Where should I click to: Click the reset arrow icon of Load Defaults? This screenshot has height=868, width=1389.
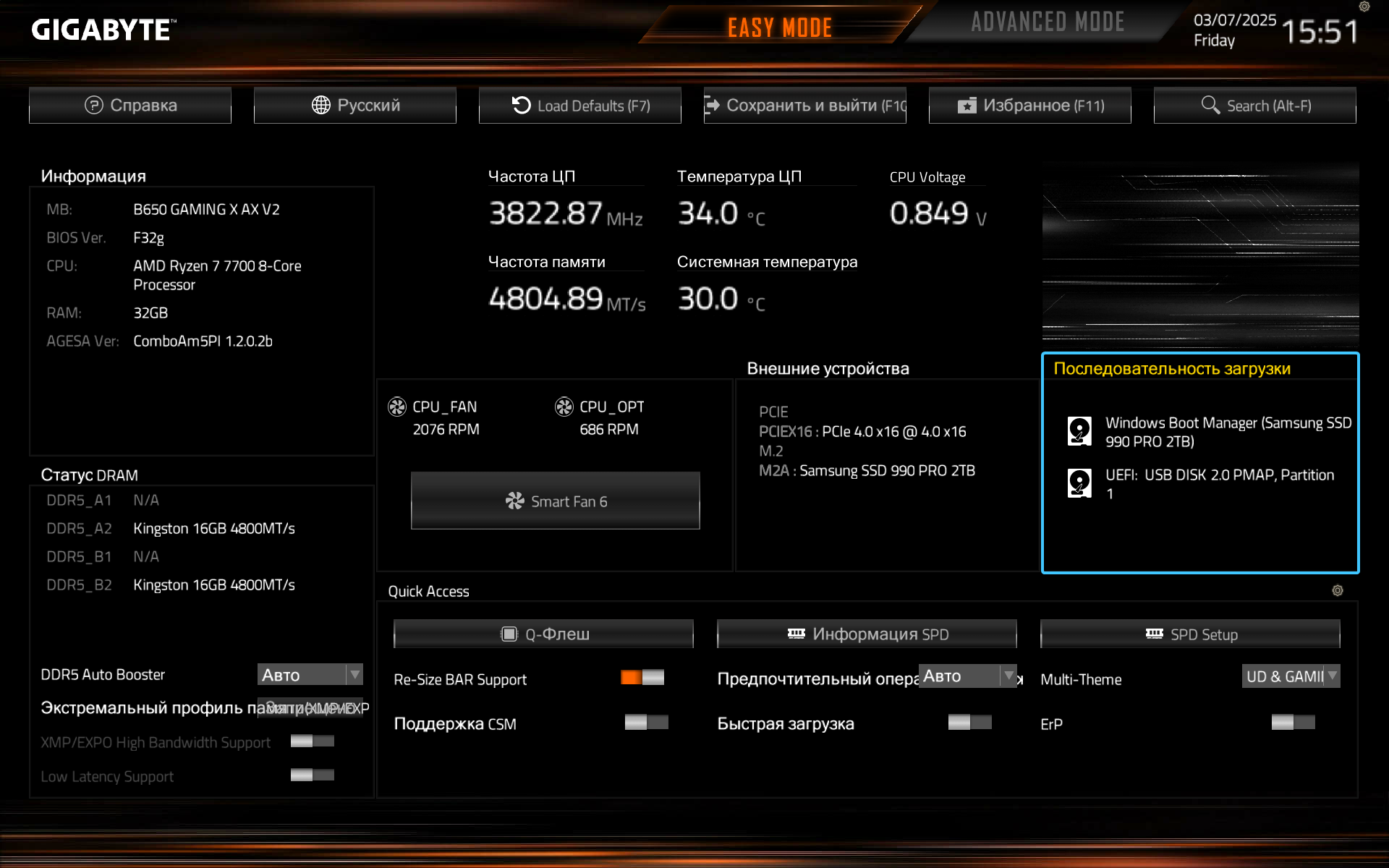[521, 106]
